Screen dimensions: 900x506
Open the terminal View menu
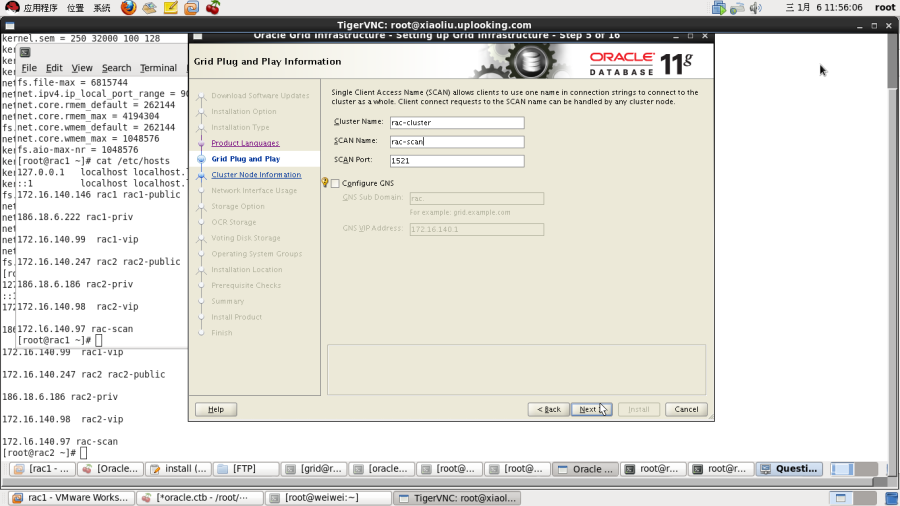82,68
